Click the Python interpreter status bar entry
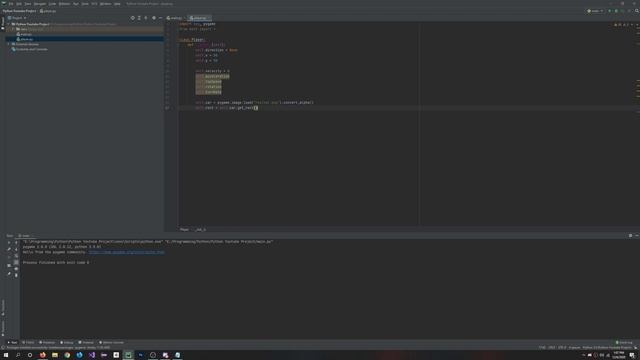This screenshot has height=360, width=640. (x=607, y=347)
